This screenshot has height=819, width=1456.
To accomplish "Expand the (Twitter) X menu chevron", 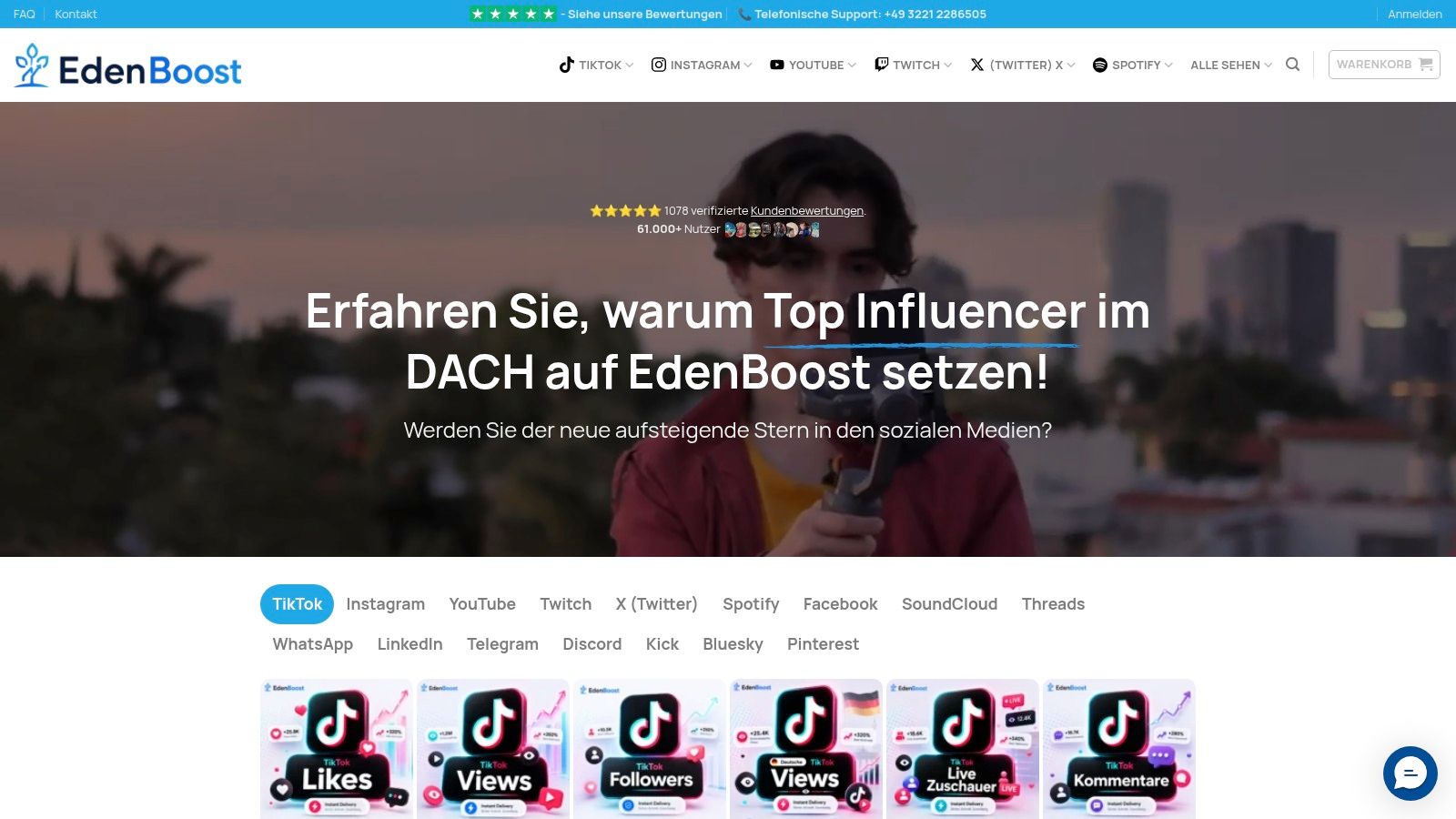I will 1071,66.
